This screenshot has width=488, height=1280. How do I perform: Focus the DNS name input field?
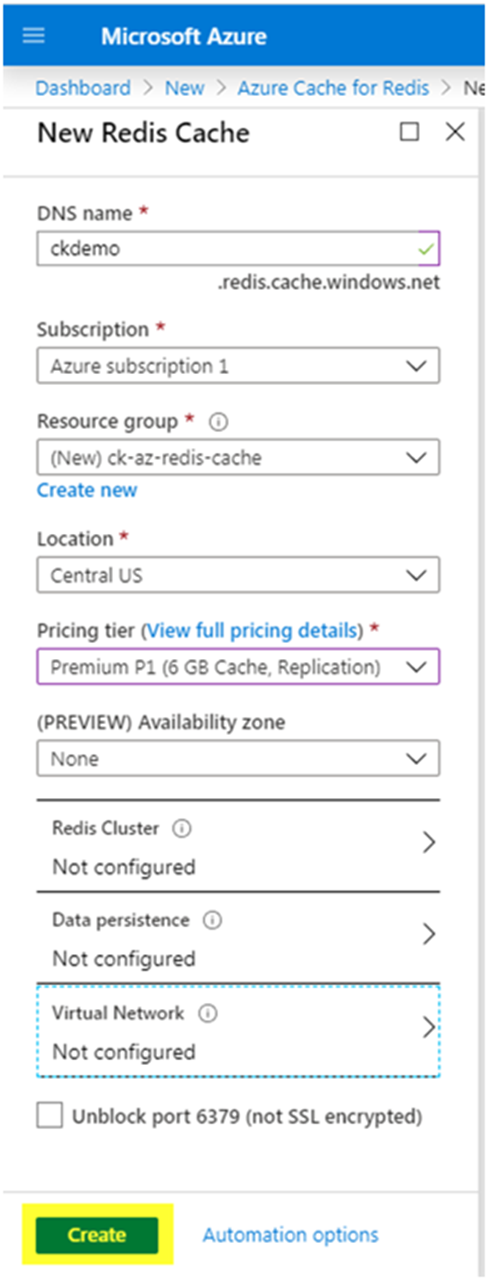(238, 249)
